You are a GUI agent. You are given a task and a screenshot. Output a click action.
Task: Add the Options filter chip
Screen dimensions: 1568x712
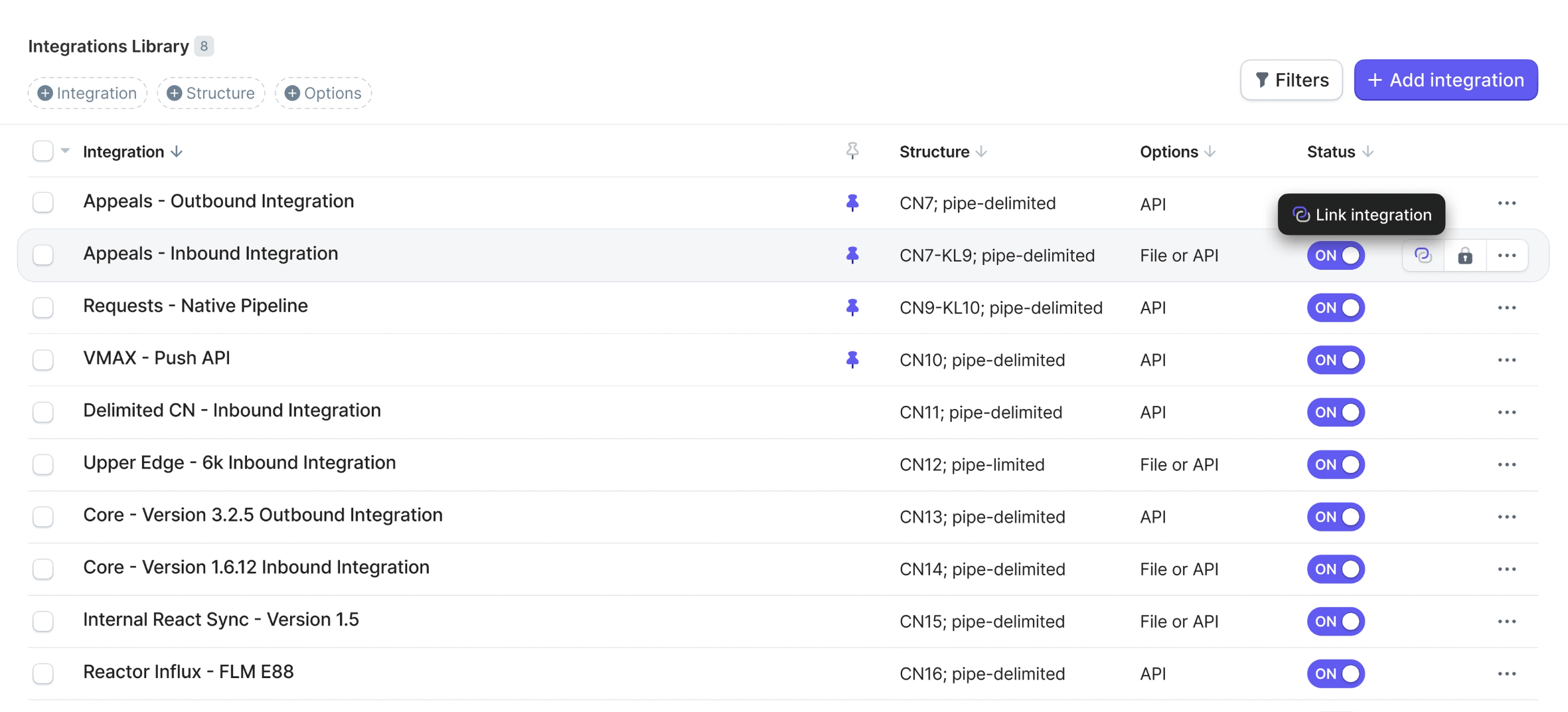coord(323,93)
